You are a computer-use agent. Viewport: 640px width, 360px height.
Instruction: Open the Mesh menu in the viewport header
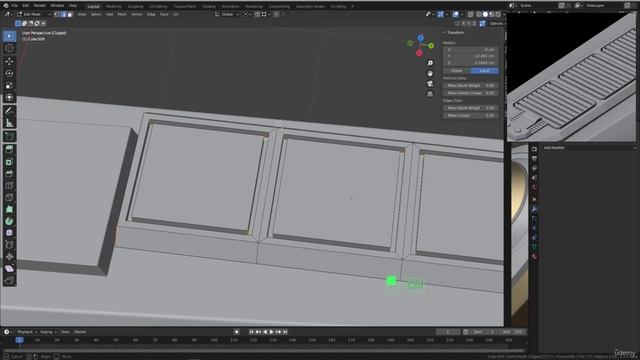pyautogui.click(x=122, y=14)
